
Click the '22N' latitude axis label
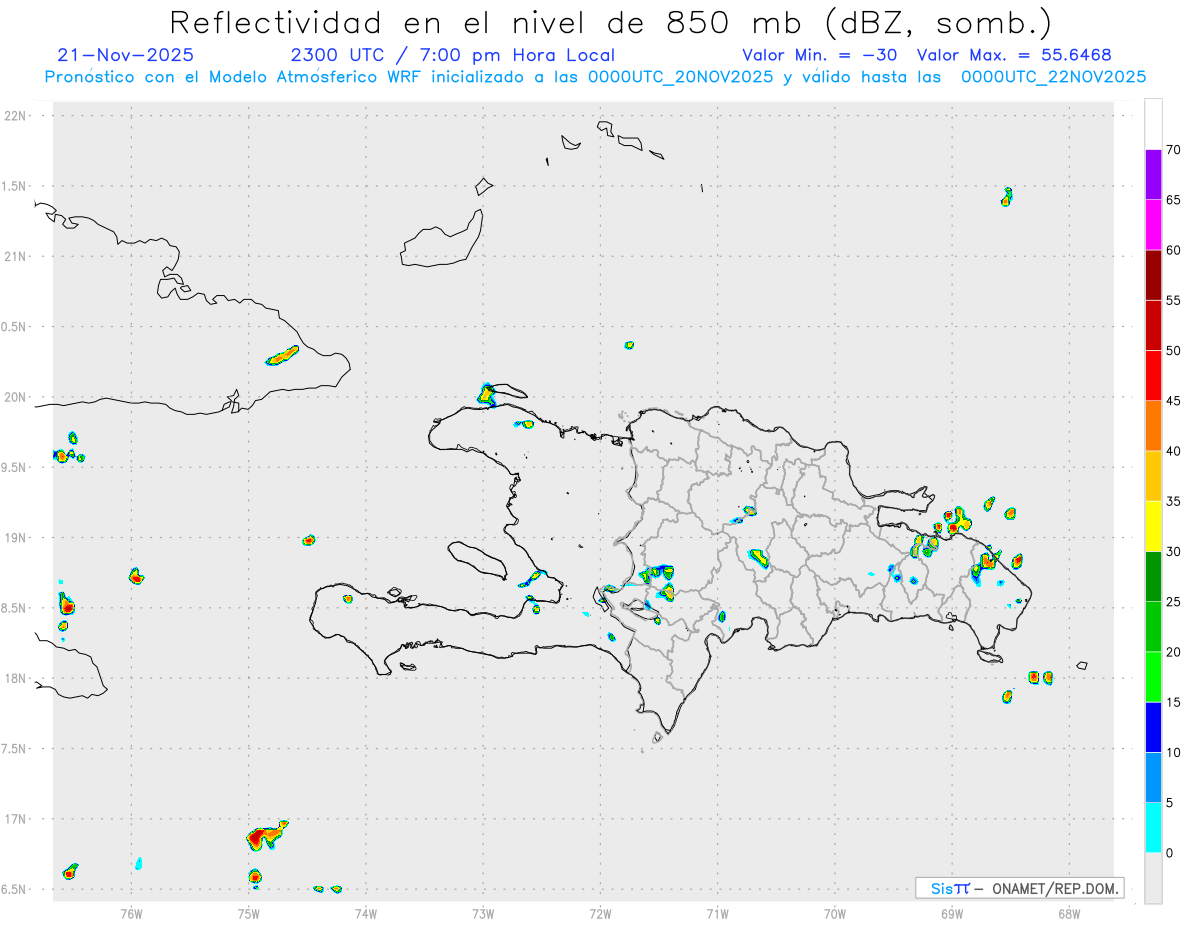pyautogui.click(x=15, y=116)
